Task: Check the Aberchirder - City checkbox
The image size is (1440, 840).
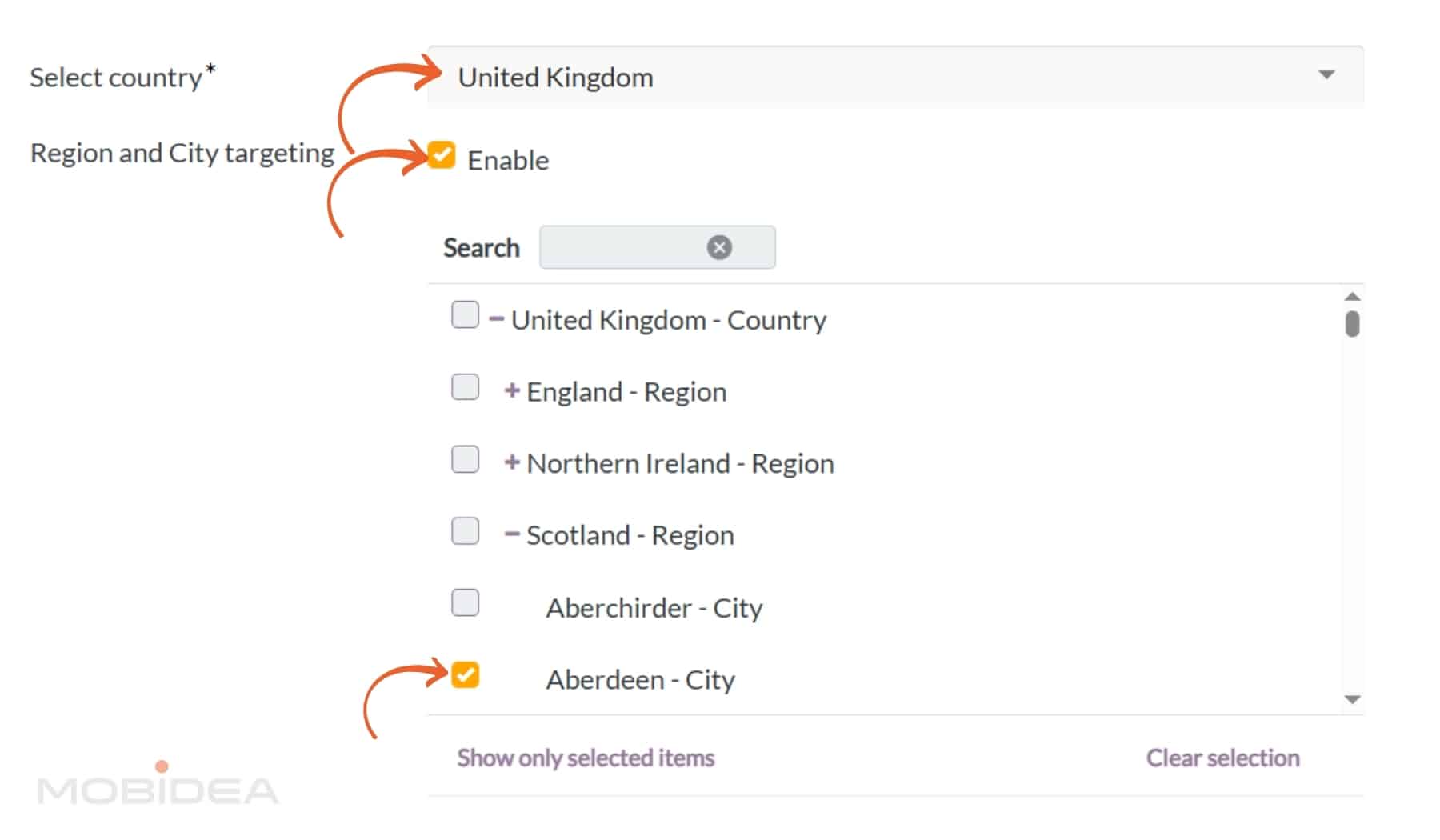Action: (x=465, y=602)
